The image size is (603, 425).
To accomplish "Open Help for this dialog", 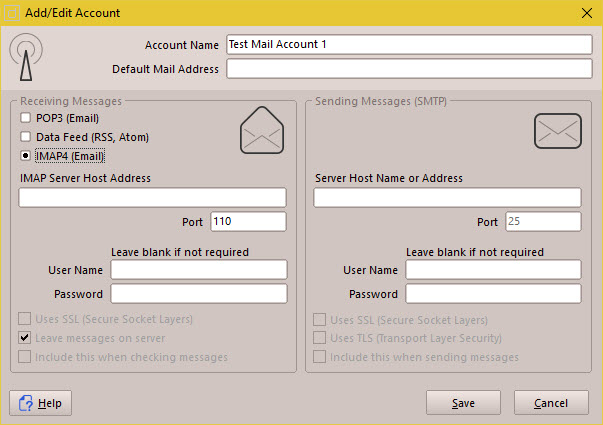I will pyautogui.click(x=41, y=403).
